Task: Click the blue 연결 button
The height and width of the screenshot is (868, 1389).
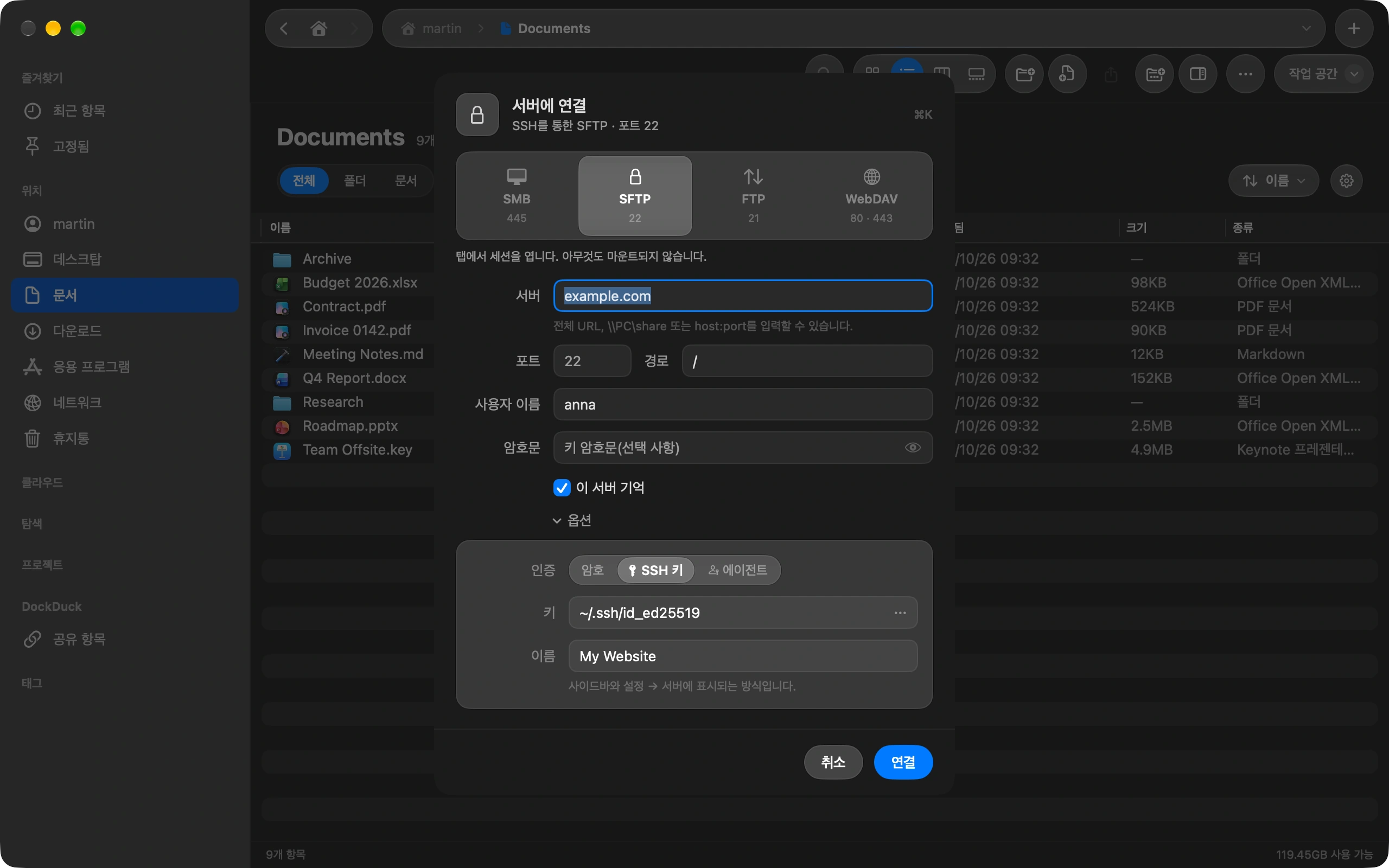Action: (x=903, y=762)
